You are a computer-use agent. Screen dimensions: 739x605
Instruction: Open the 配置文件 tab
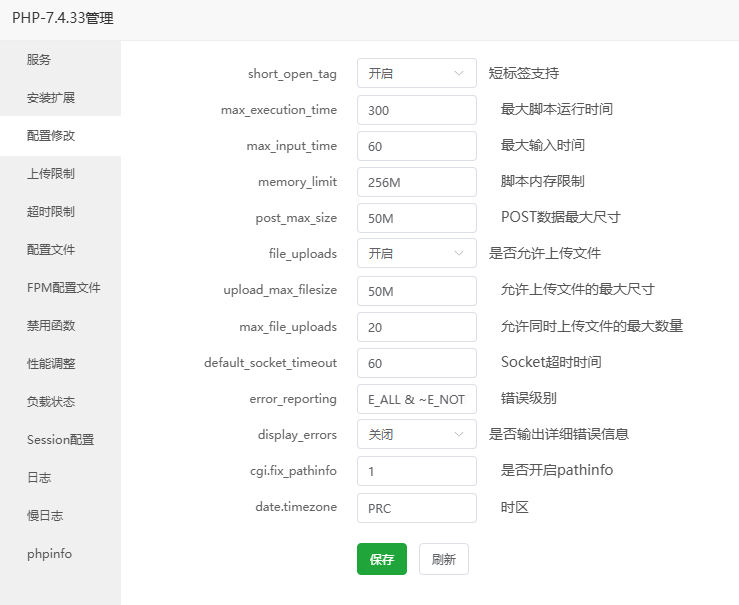point(51,250)
